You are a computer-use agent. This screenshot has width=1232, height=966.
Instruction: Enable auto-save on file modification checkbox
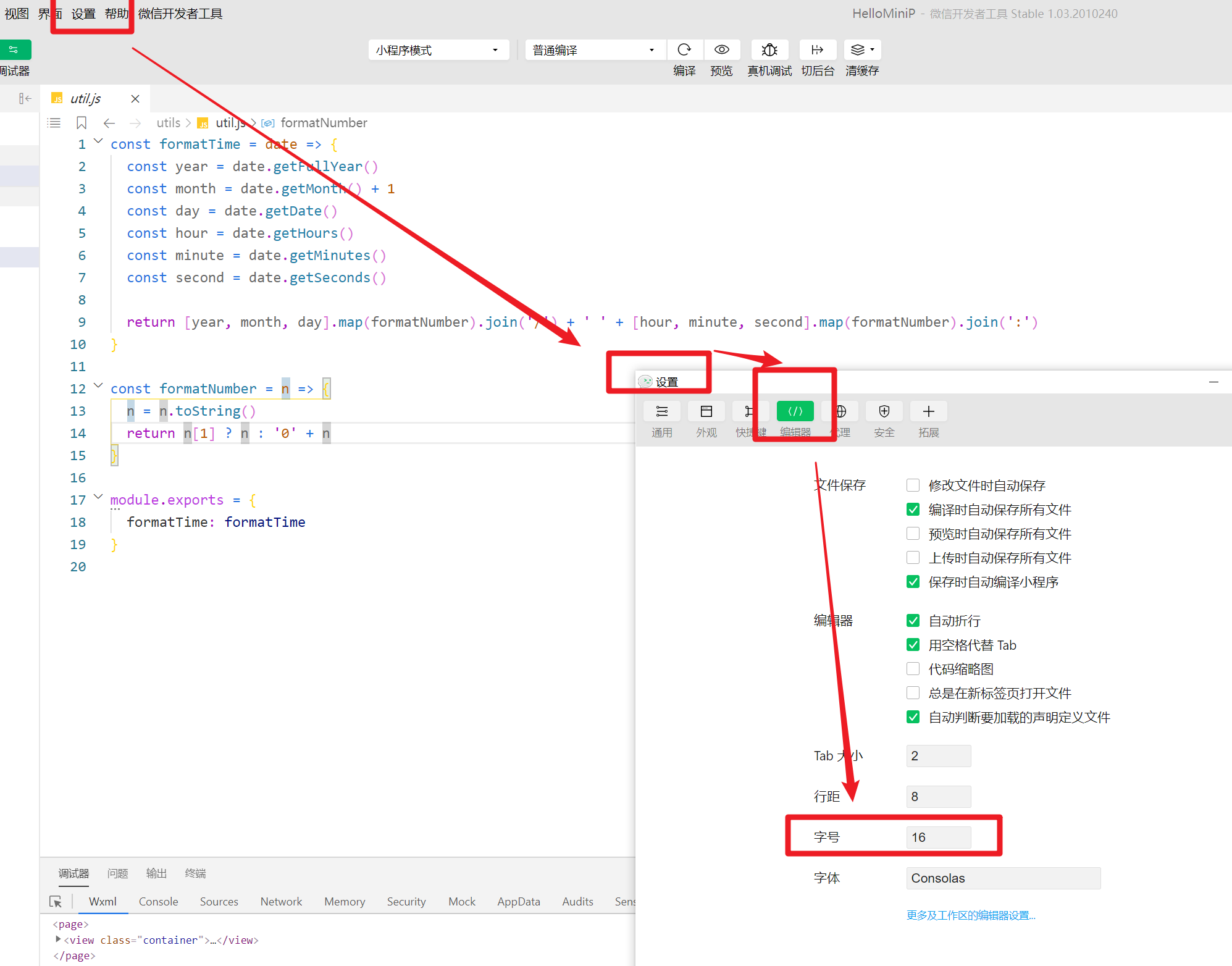click(x=913, y=485)
